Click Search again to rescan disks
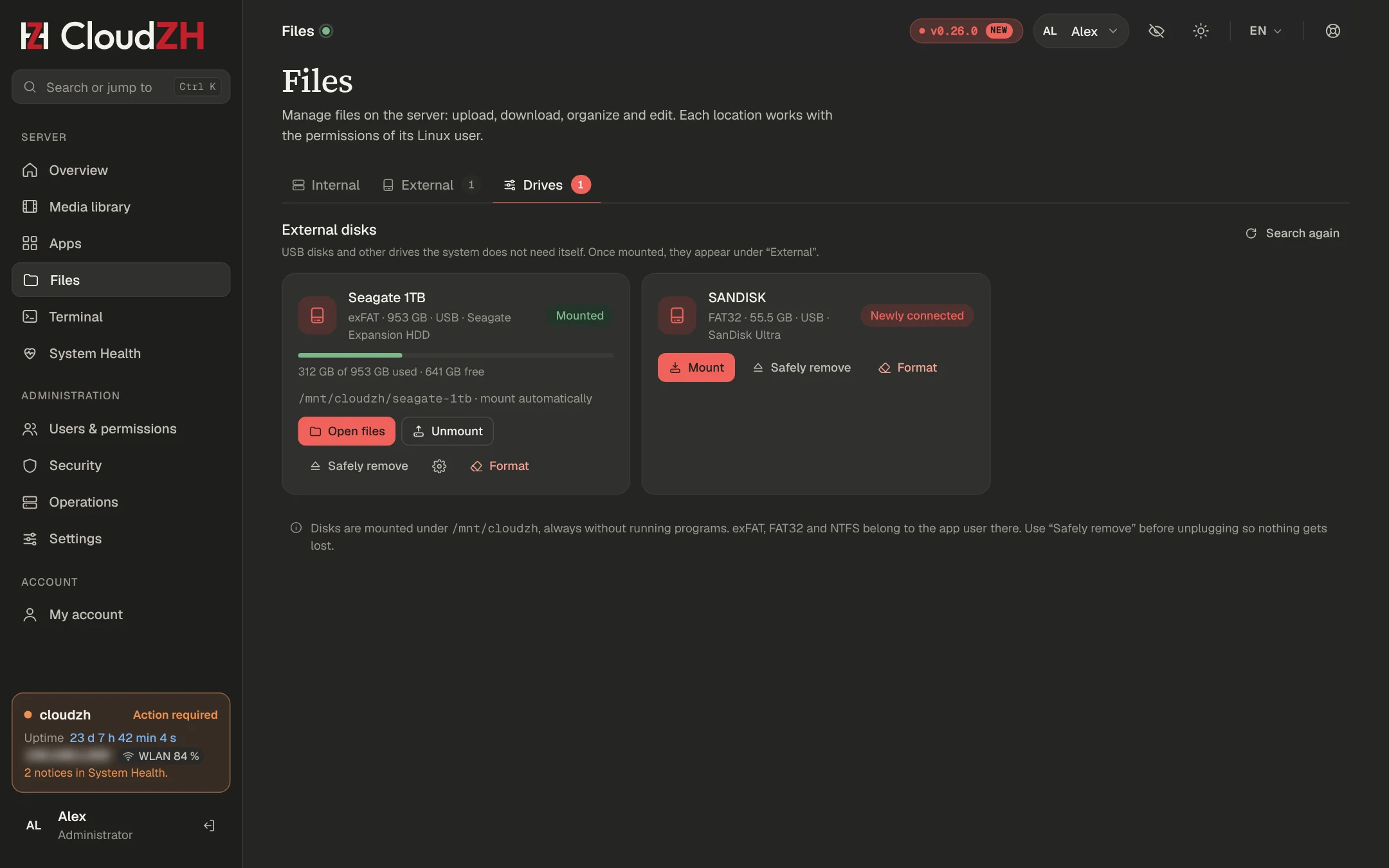The width and height of the screenshot is (1389, 868). coord(1293,233)
